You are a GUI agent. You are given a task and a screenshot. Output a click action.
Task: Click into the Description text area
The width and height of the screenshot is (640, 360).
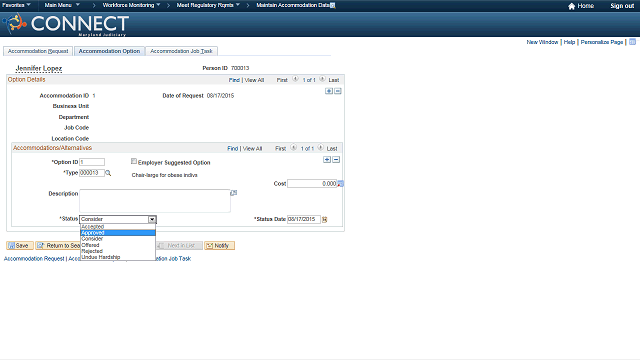point(155,201)
